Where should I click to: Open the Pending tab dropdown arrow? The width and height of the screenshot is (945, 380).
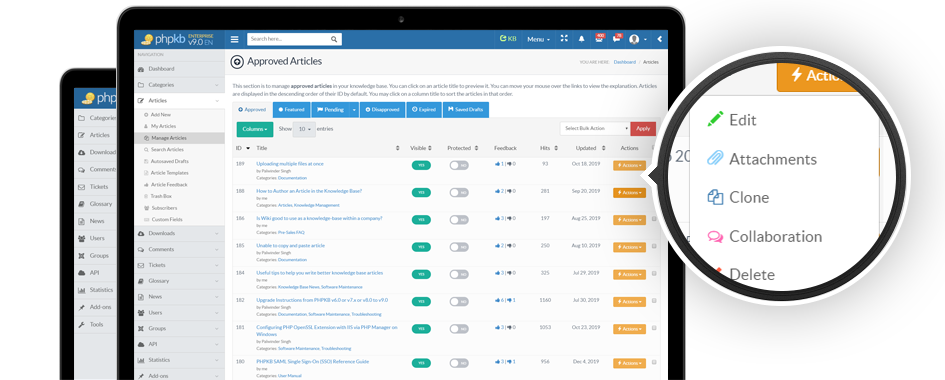tap(353, 110)
